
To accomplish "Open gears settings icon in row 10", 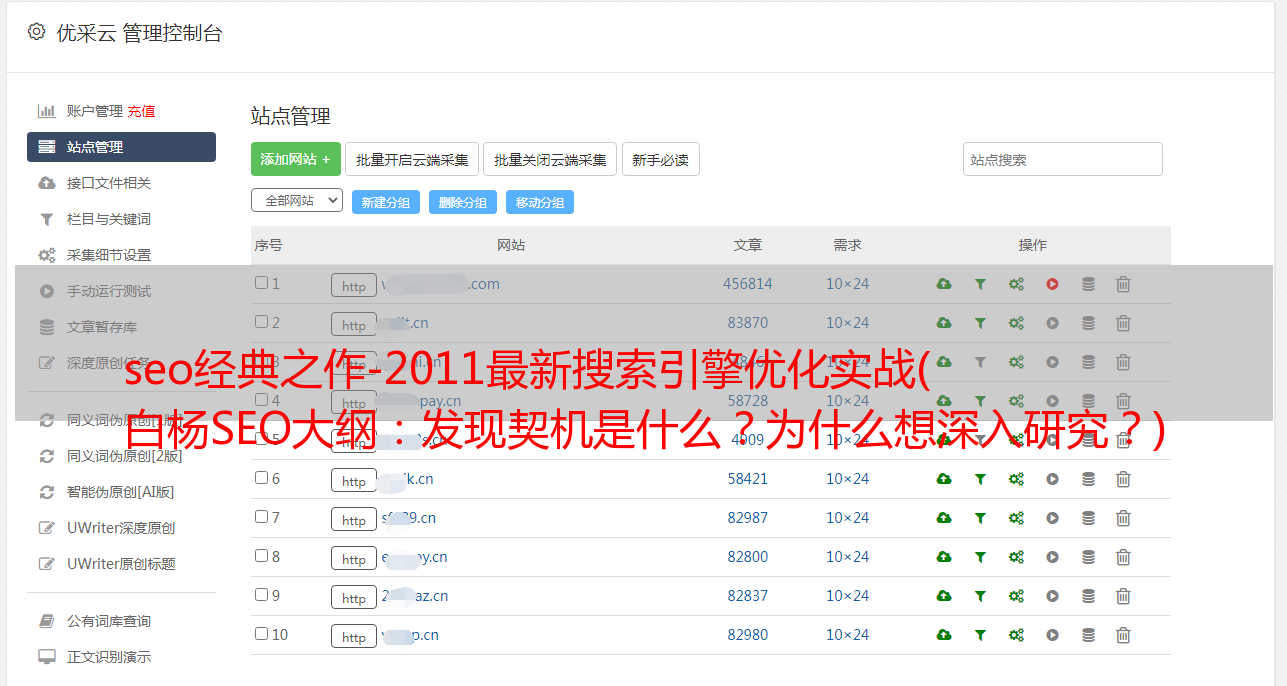I will coord(1016,635).
